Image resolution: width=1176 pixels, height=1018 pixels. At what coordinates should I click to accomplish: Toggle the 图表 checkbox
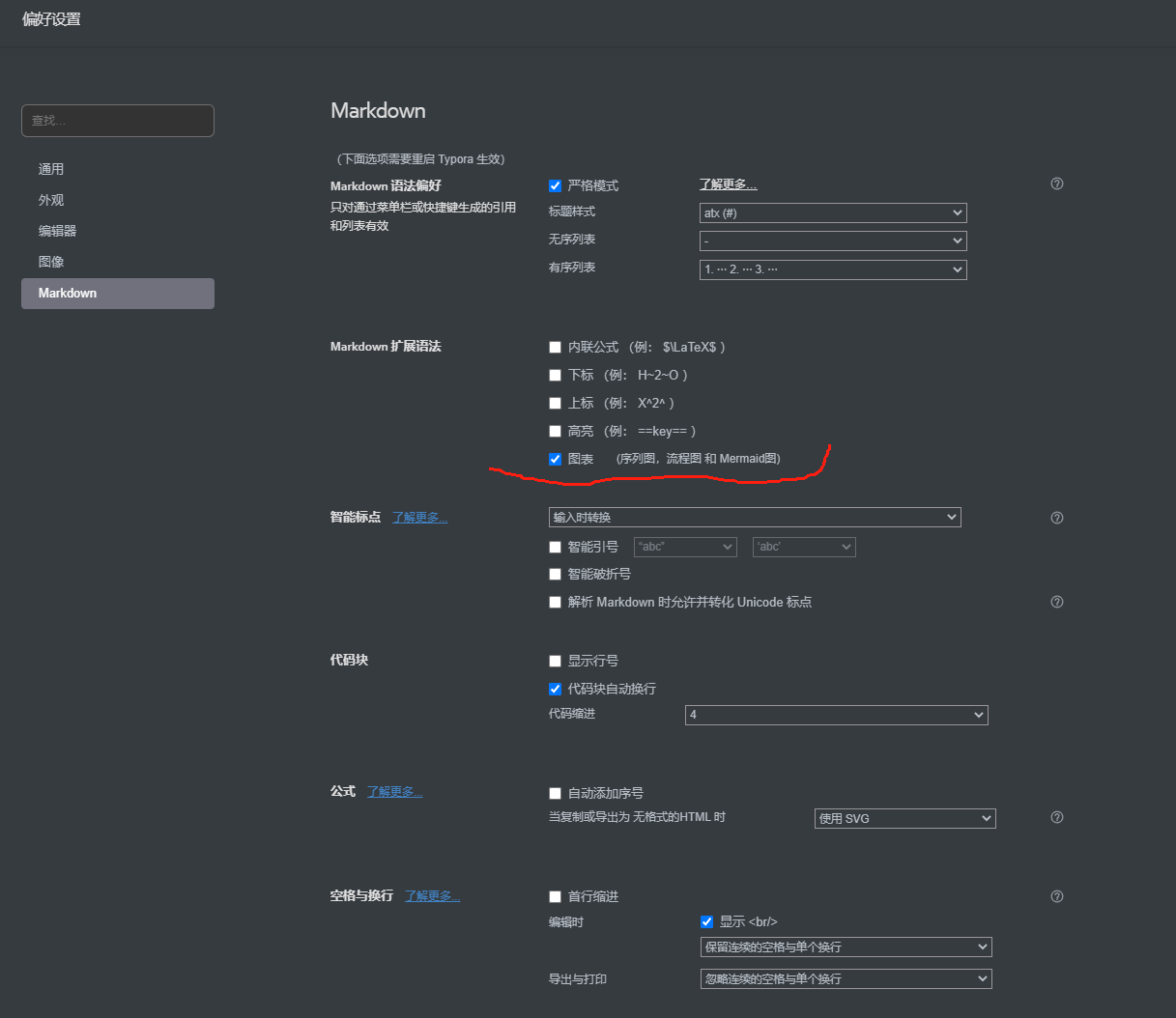pos(555,459)
